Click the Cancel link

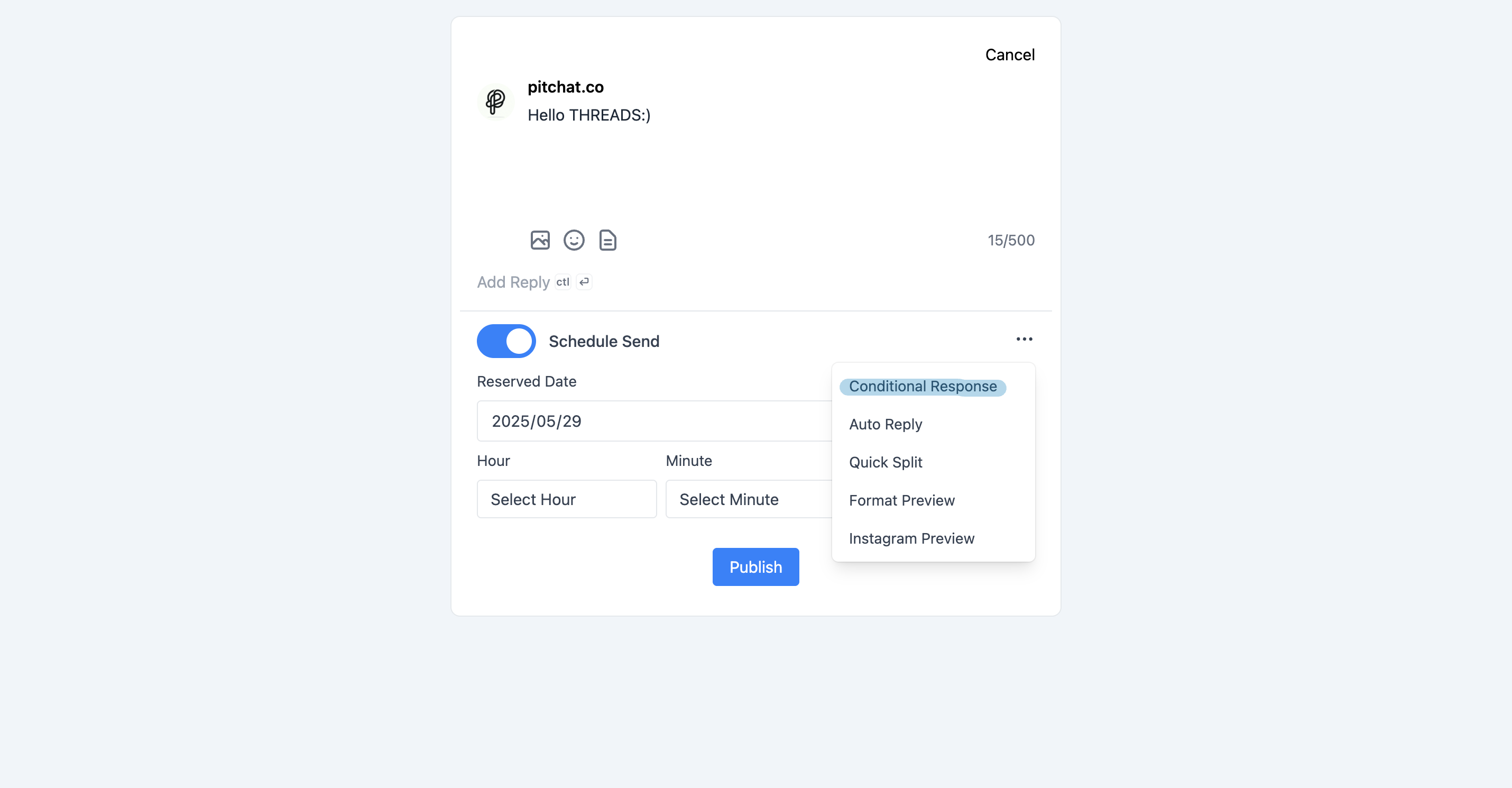pyautogui.click(x=1010, y=54)
